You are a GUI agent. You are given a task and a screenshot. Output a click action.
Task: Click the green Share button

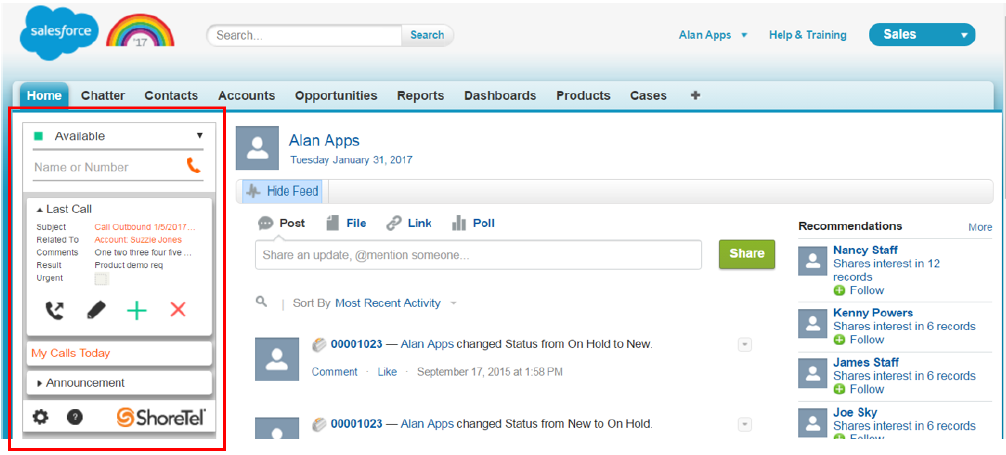(x=746, y=254)
